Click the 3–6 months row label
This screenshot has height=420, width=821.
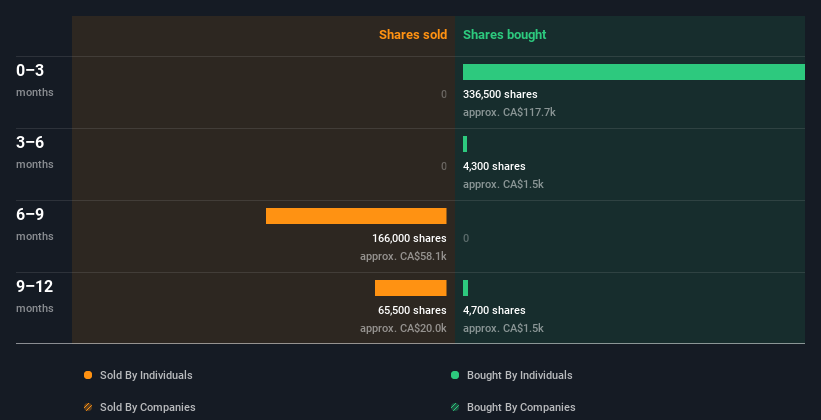35,152
